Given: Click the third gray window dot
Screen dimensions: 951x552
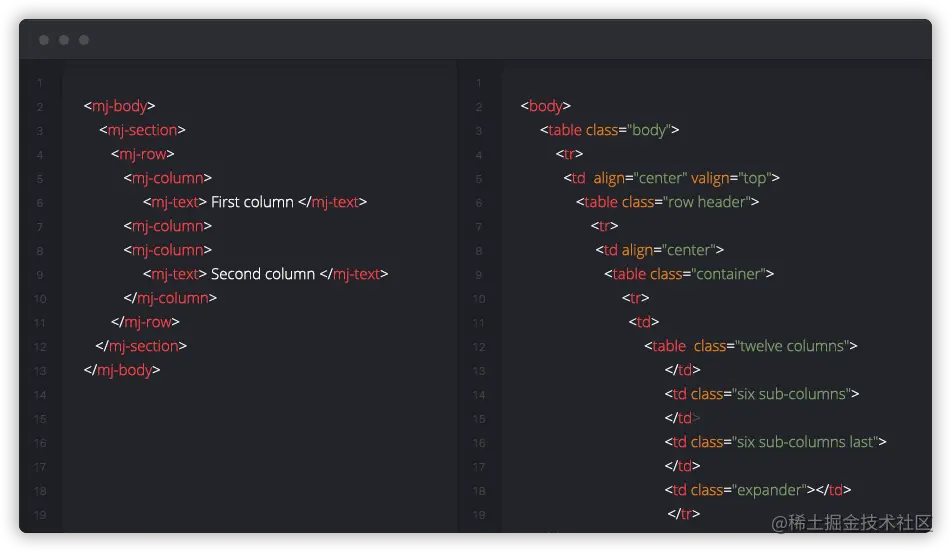Looking at the screenshot, I should 84,40.
